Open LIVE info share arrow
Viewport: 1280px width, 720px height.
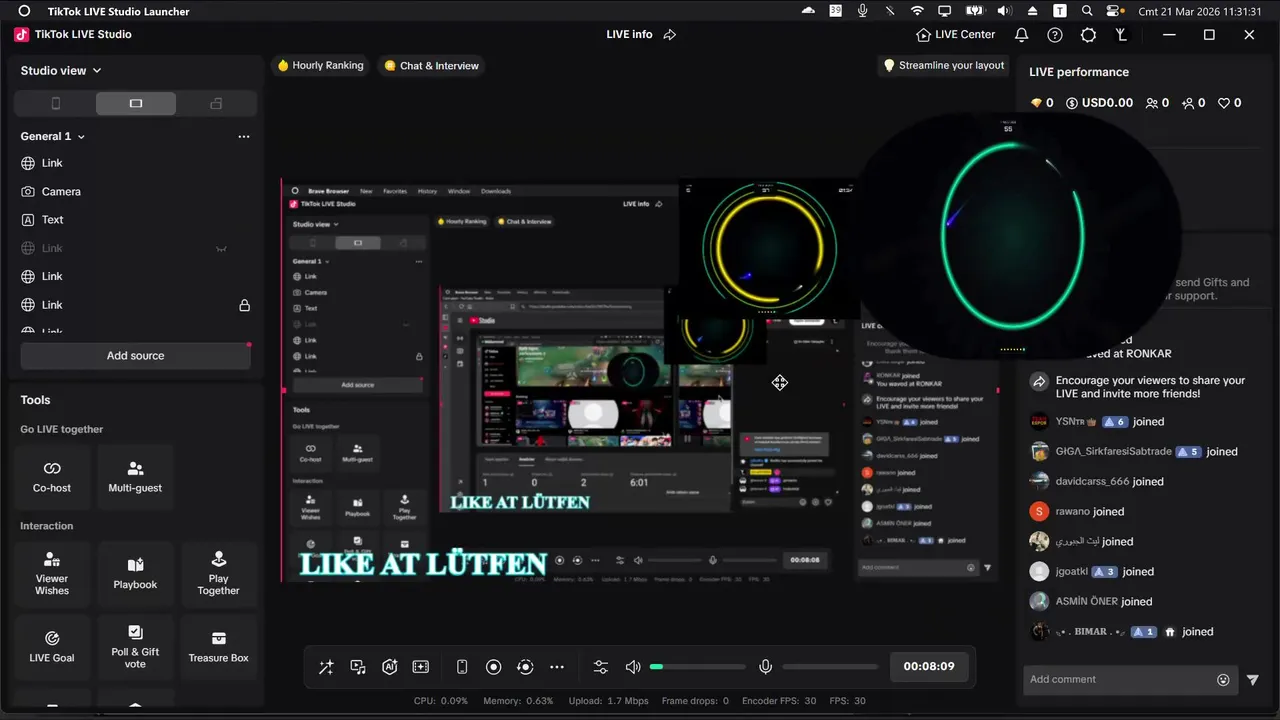coord(670,34)
